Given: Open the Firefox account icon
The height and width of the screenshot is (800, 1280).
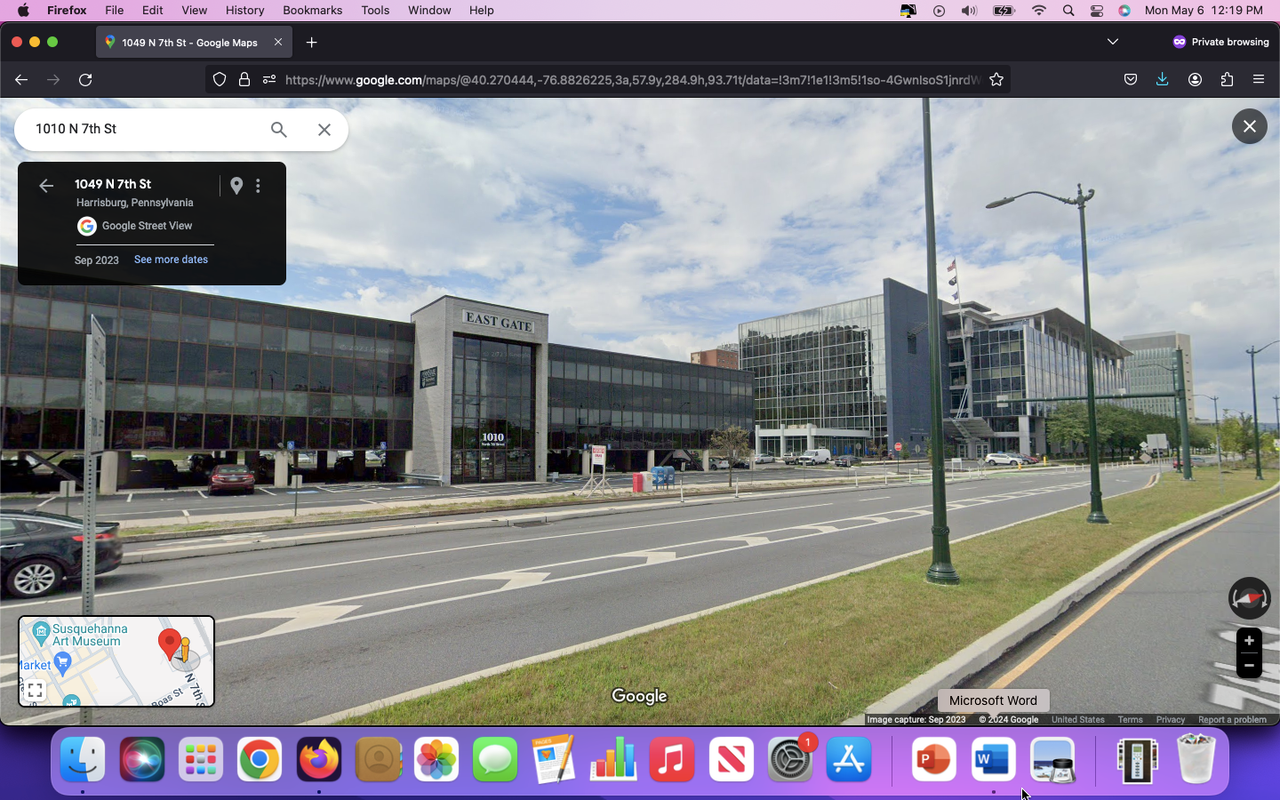Looking at the screenshot, I should tap(1195, 80).
